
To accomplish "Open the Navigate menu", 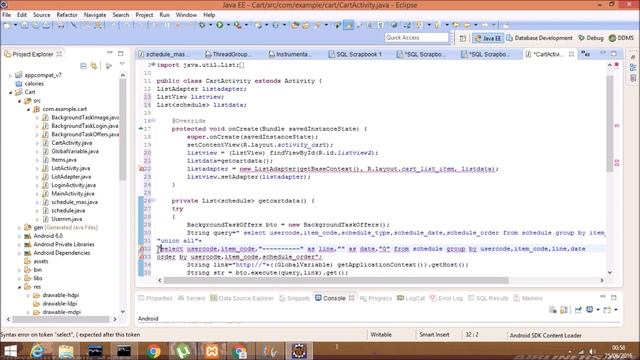I will tap(95, 15).
